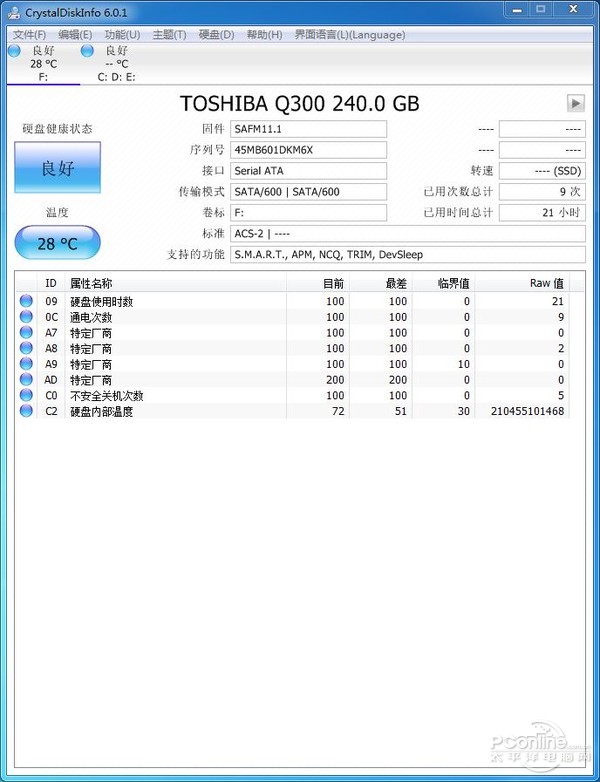Click the supported features field with DevSleep

coord(407,255)
